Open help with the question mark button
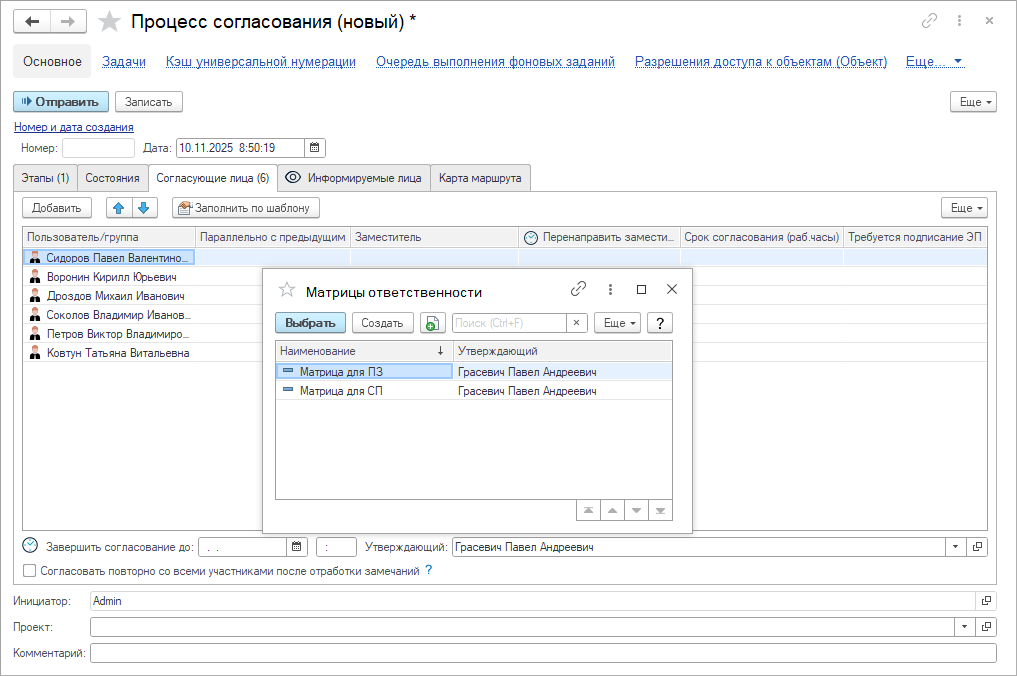The height and width of the screenshot is (676, 1017). coord(659,323)
